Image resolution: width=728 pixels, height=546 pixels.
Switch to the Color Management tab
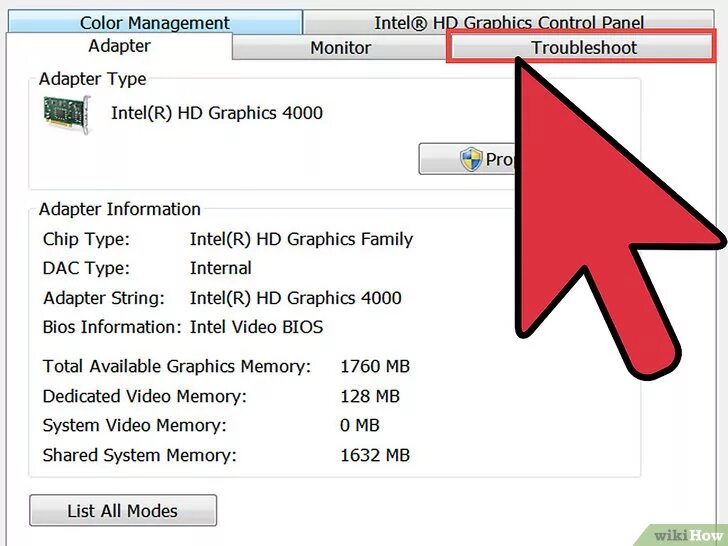point(155,22)
